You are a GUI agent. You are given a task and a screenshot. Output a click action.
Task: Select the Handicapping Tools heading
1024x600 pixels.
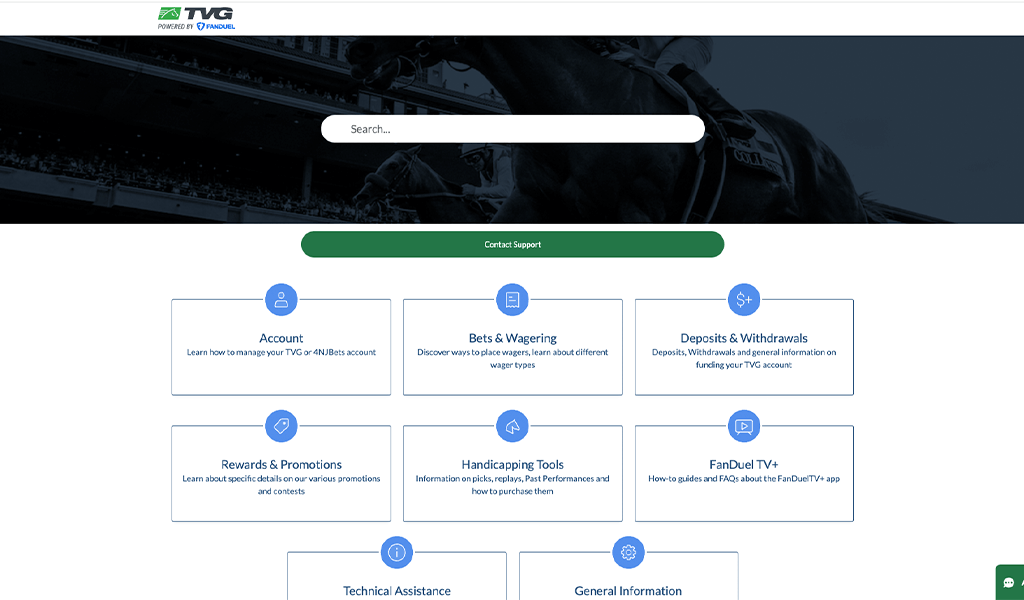(513, 464)
